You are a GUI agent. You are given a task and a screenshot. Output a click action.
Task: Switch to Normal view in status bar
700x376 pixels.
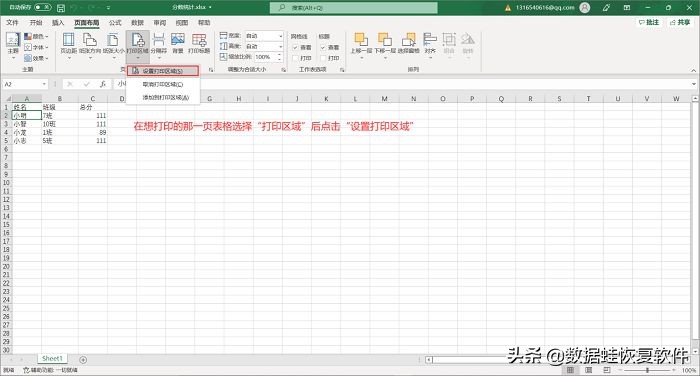point(570,370)
